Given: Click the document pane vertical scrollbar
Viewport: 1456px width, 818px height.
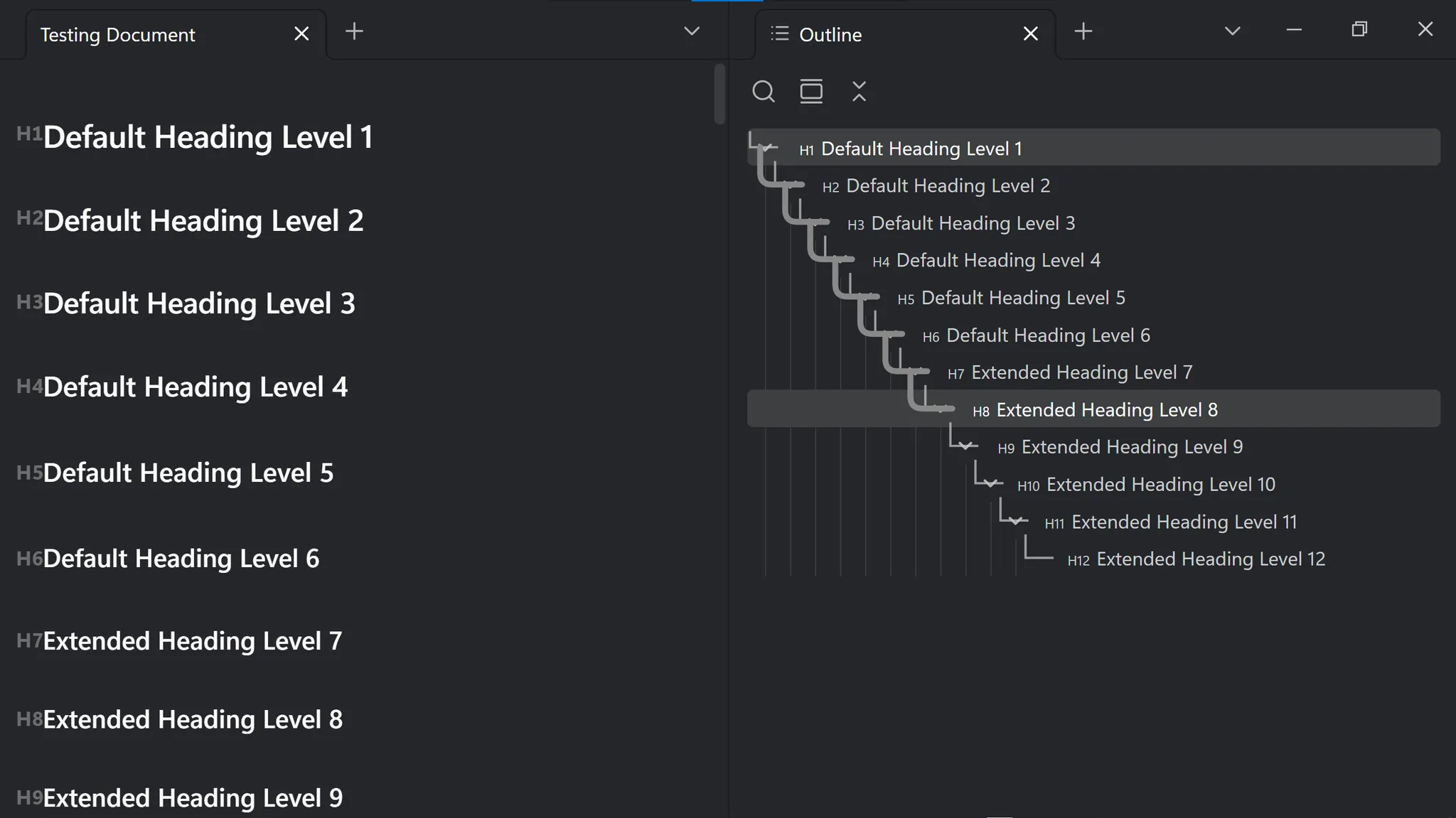Looking at the screenshot, I should point(719,94).
